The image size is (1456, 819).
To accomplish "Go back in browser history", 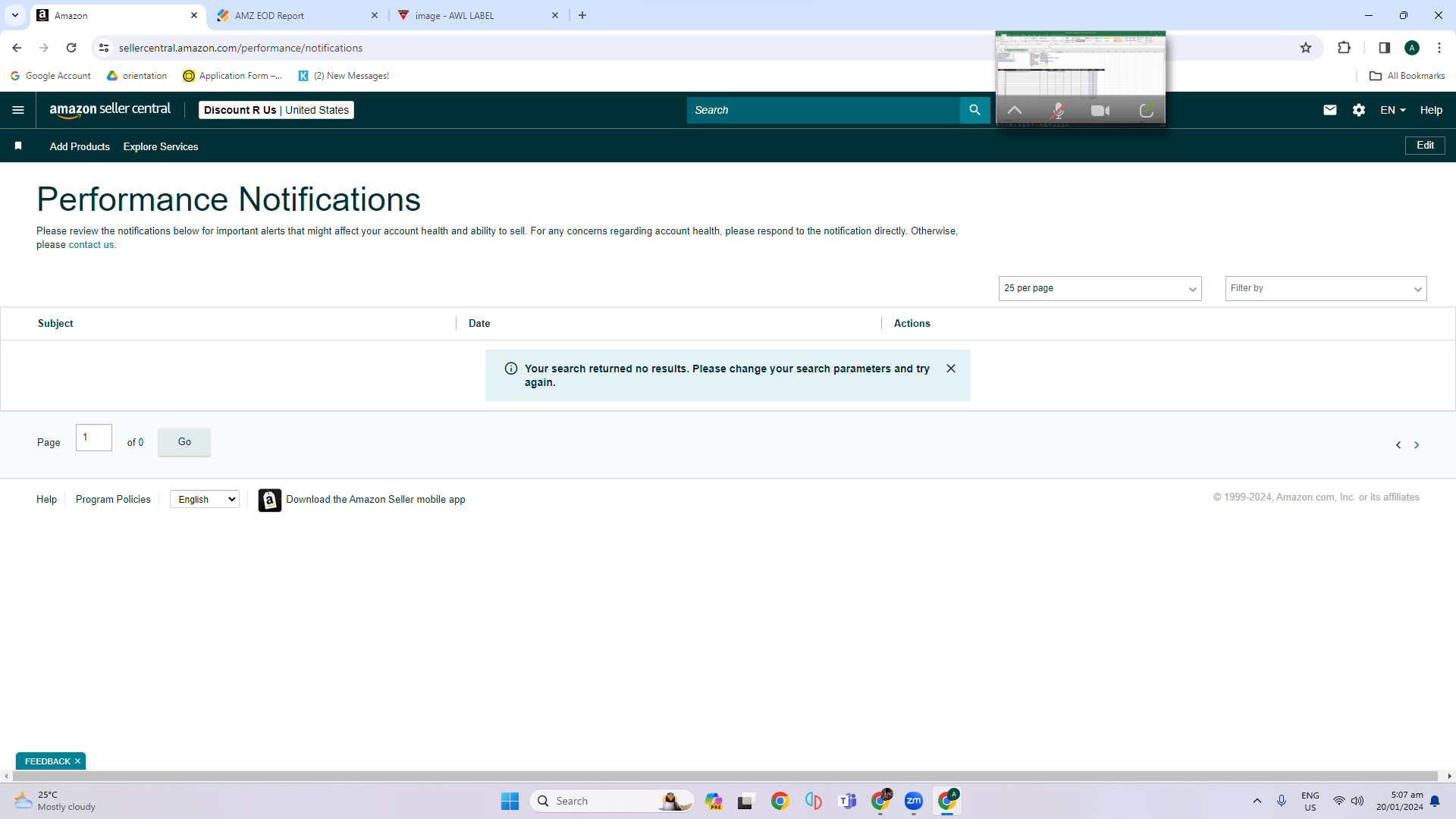I will (17, 48).
